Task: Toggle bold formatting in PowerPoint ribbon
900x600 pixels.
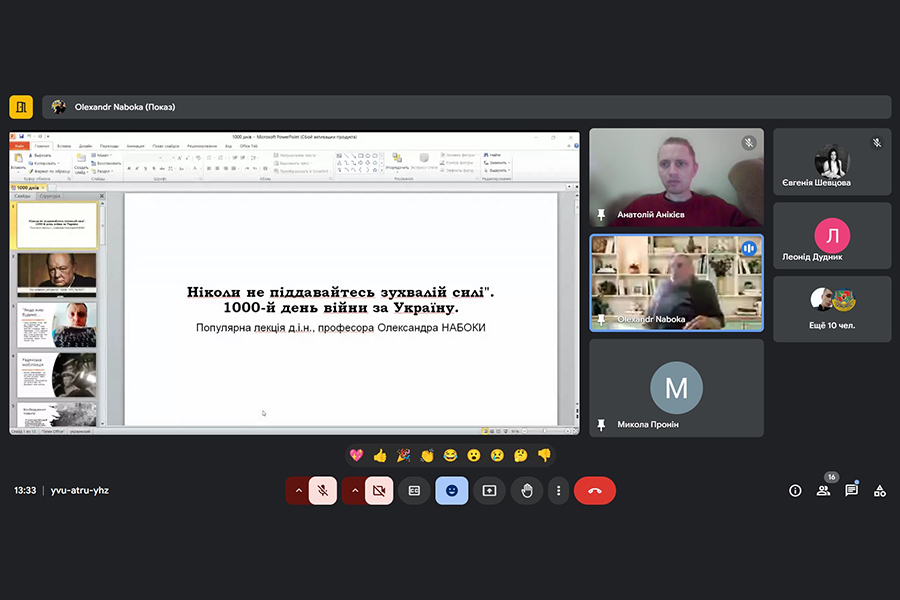Action: click(129, 169)
